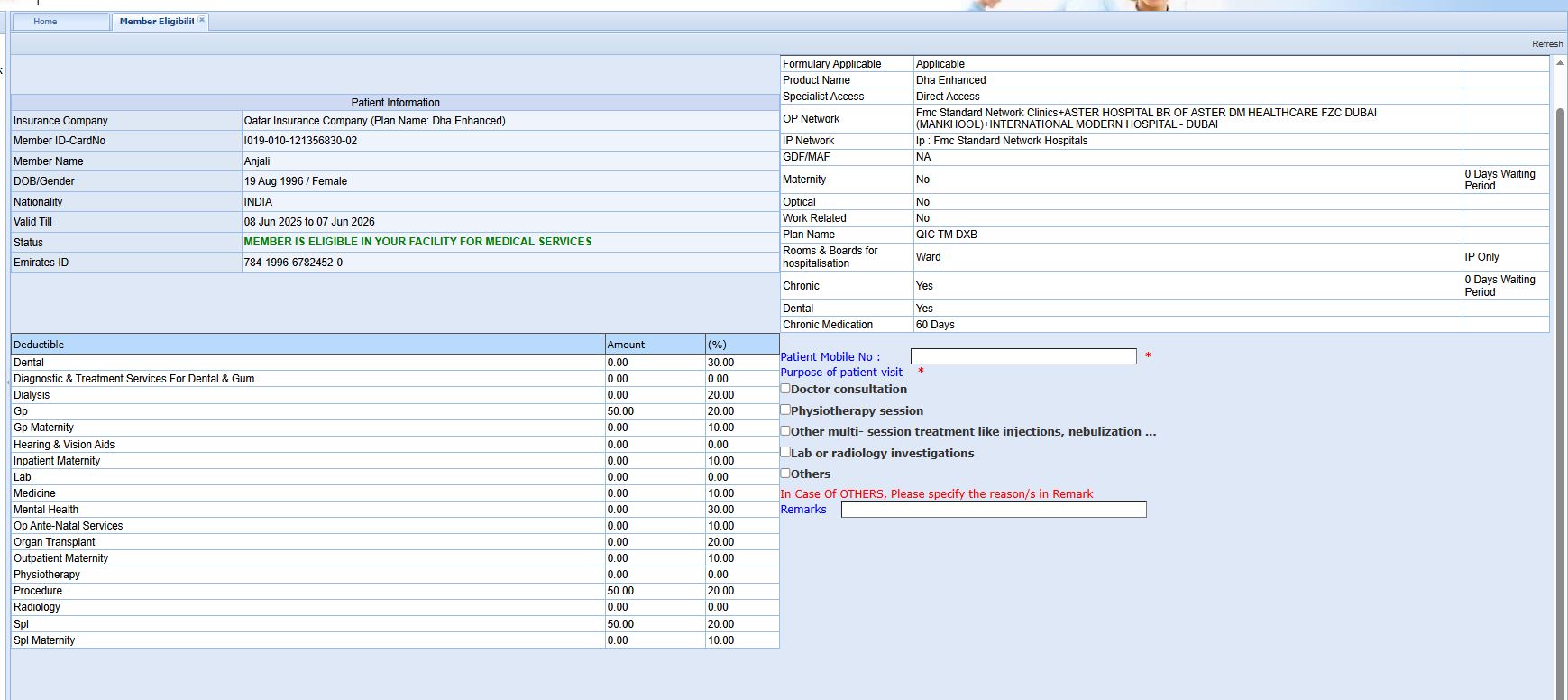
Task: Select Lab or radiology investigations checkbox
Action: (785, 452)
